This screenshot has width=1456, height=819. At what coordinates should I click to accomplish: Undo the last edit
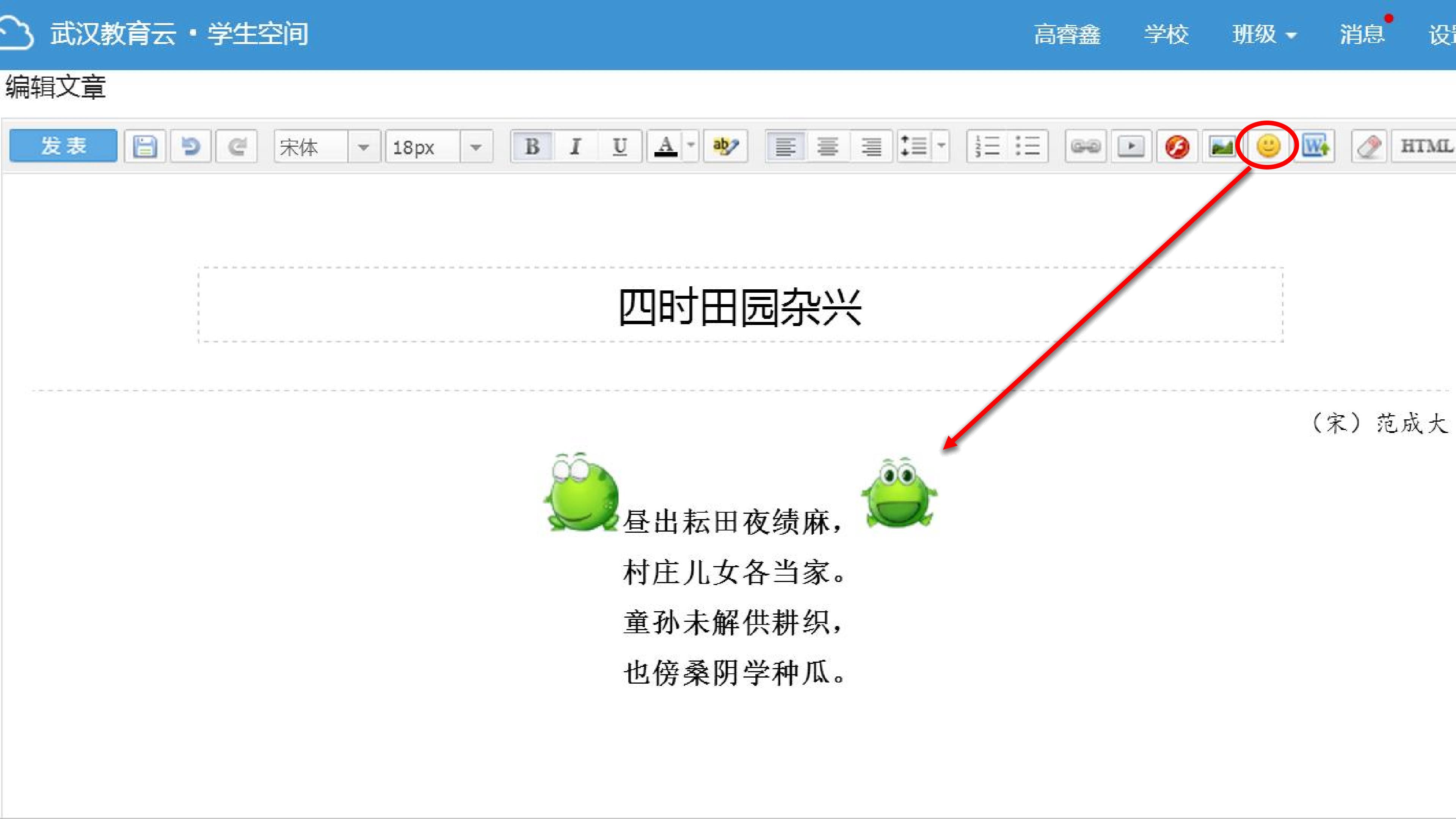(190, 146)
